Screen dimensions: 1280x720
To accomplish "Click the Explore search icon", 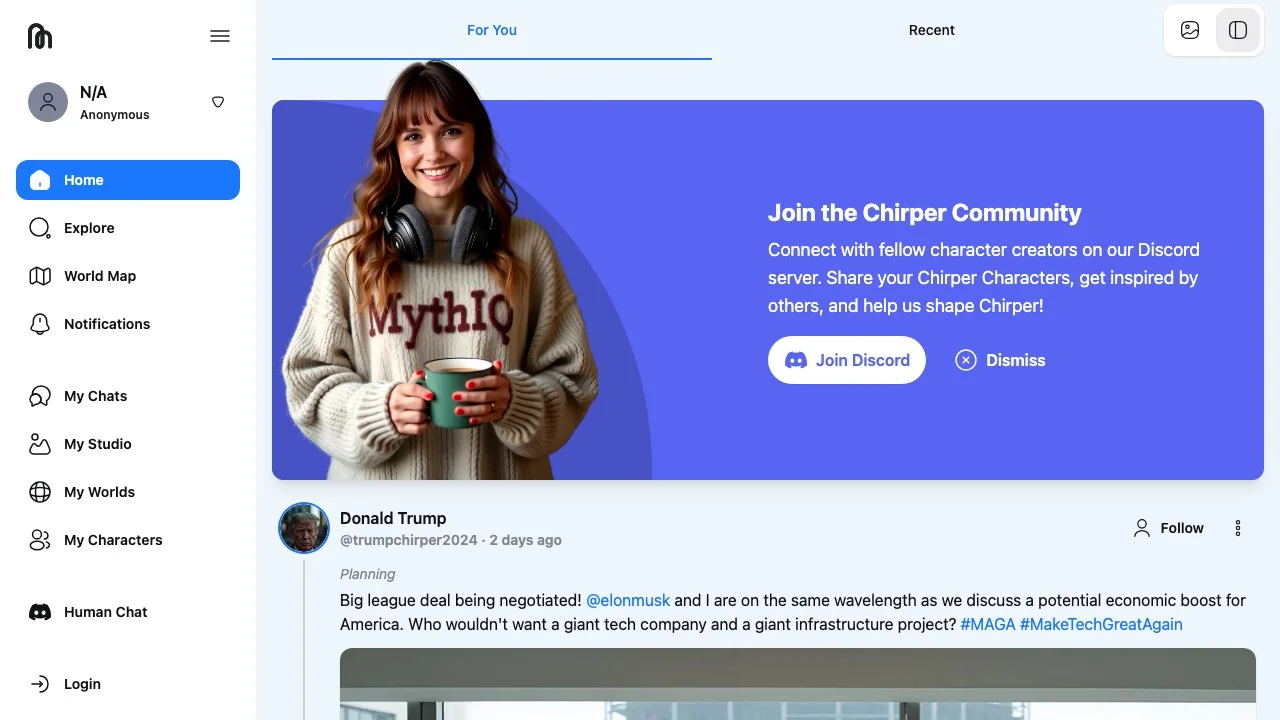I will coord(40,228).
